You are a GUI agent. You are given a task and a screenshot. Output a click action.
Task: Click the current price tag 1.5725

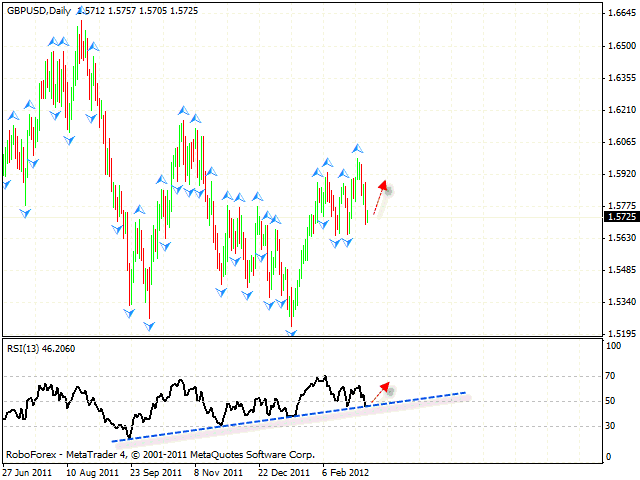pos(621,216)
